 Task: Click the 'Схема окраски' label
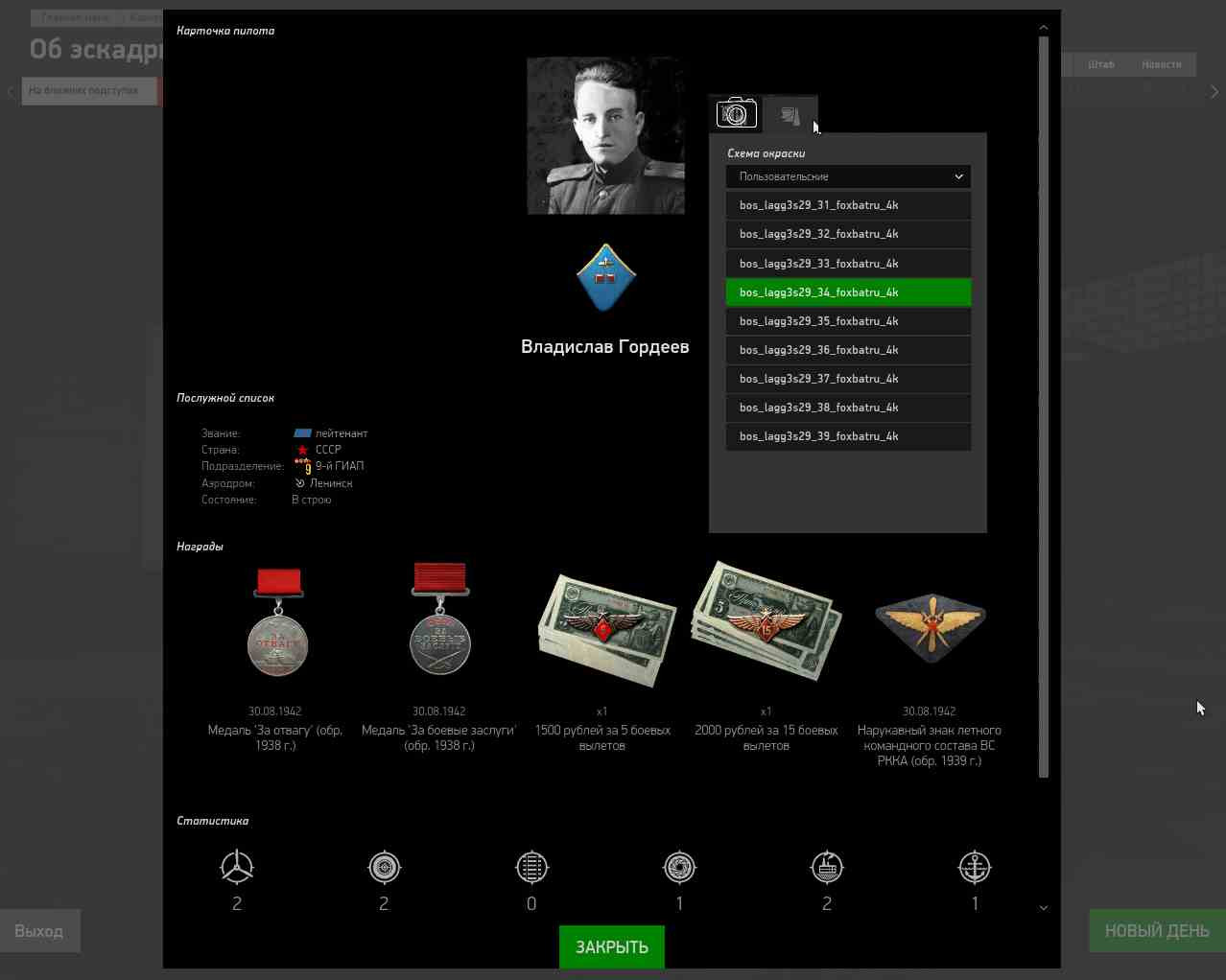pos(766,153)
